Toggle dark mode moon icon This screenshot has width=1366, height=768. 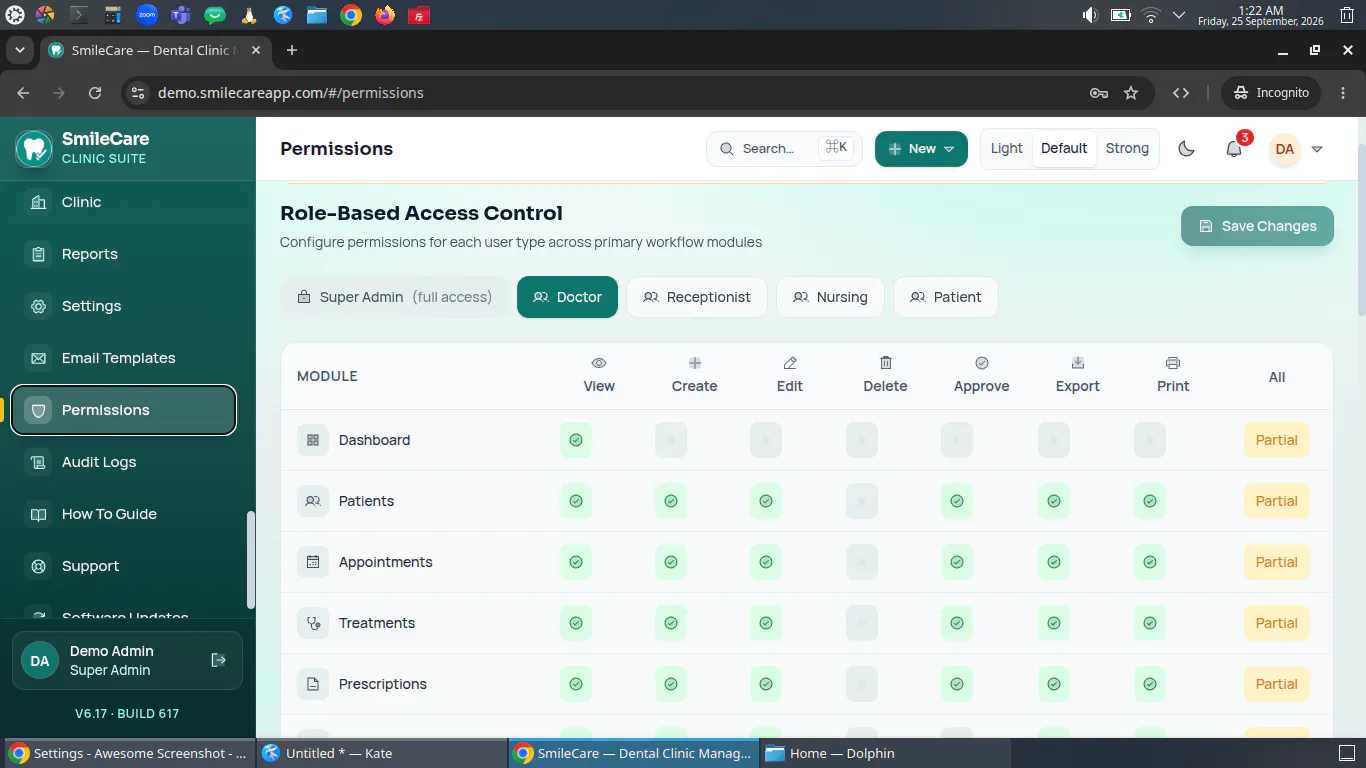pos(1186,149)
